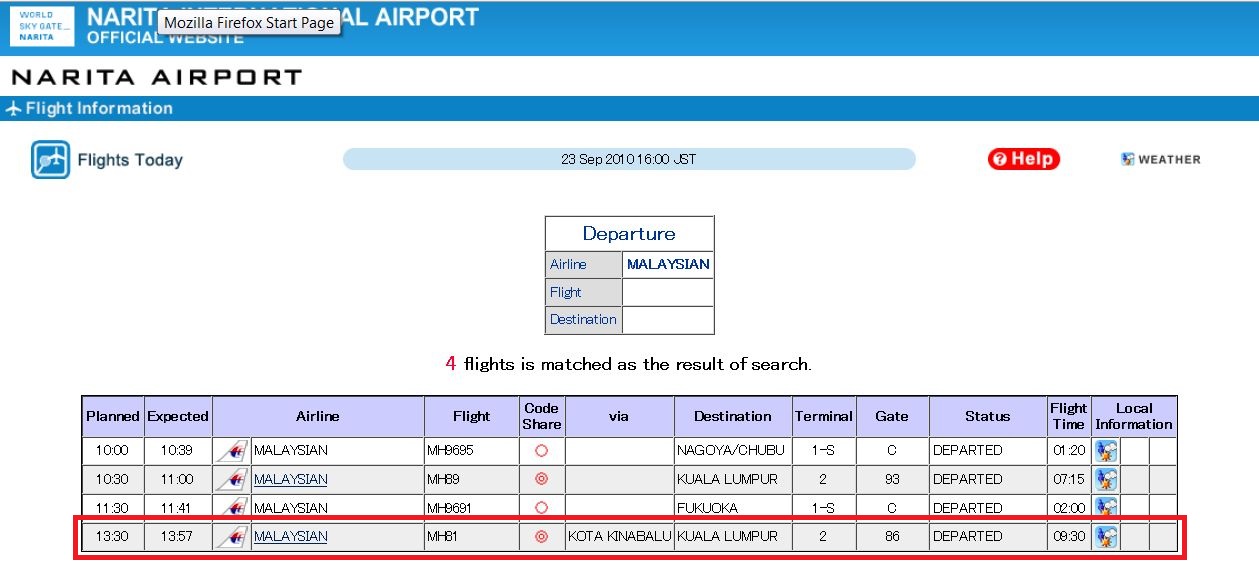Open the Weather link

click(x=1161, y=159)
